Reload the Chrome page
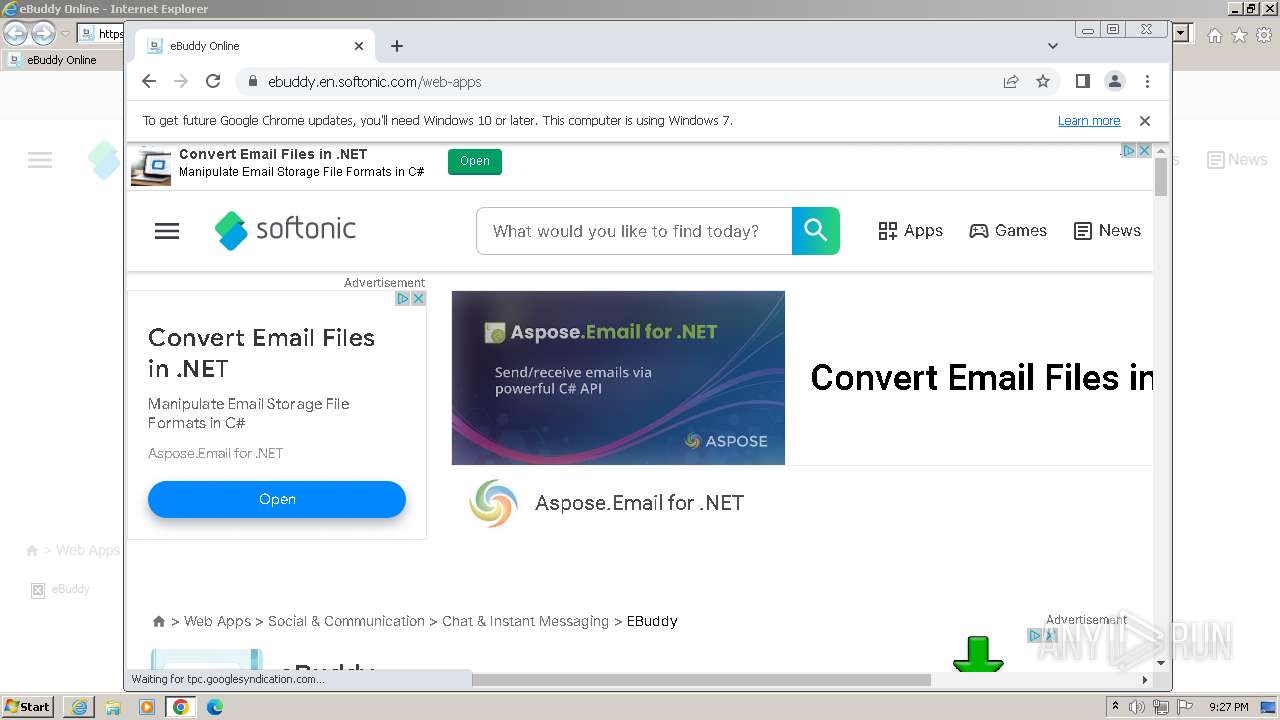Viewport: 1280px width, 720px height. tap(213, 81)
